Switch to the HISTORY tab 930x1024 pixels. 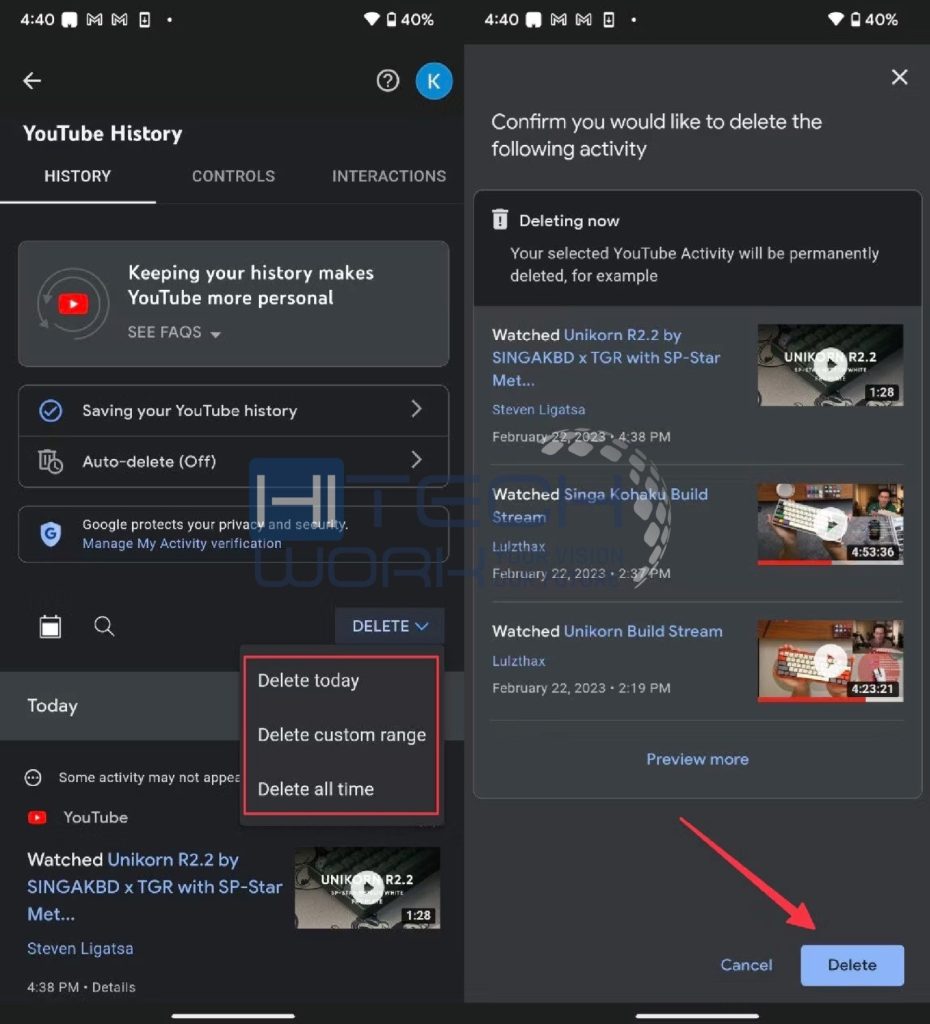pos(77,176)
